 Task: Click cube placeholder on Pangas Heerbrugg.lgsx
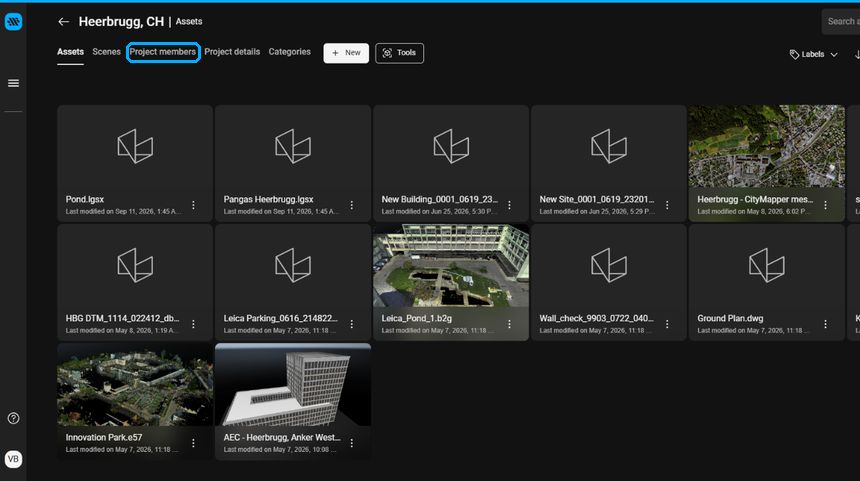coord(293,146)
